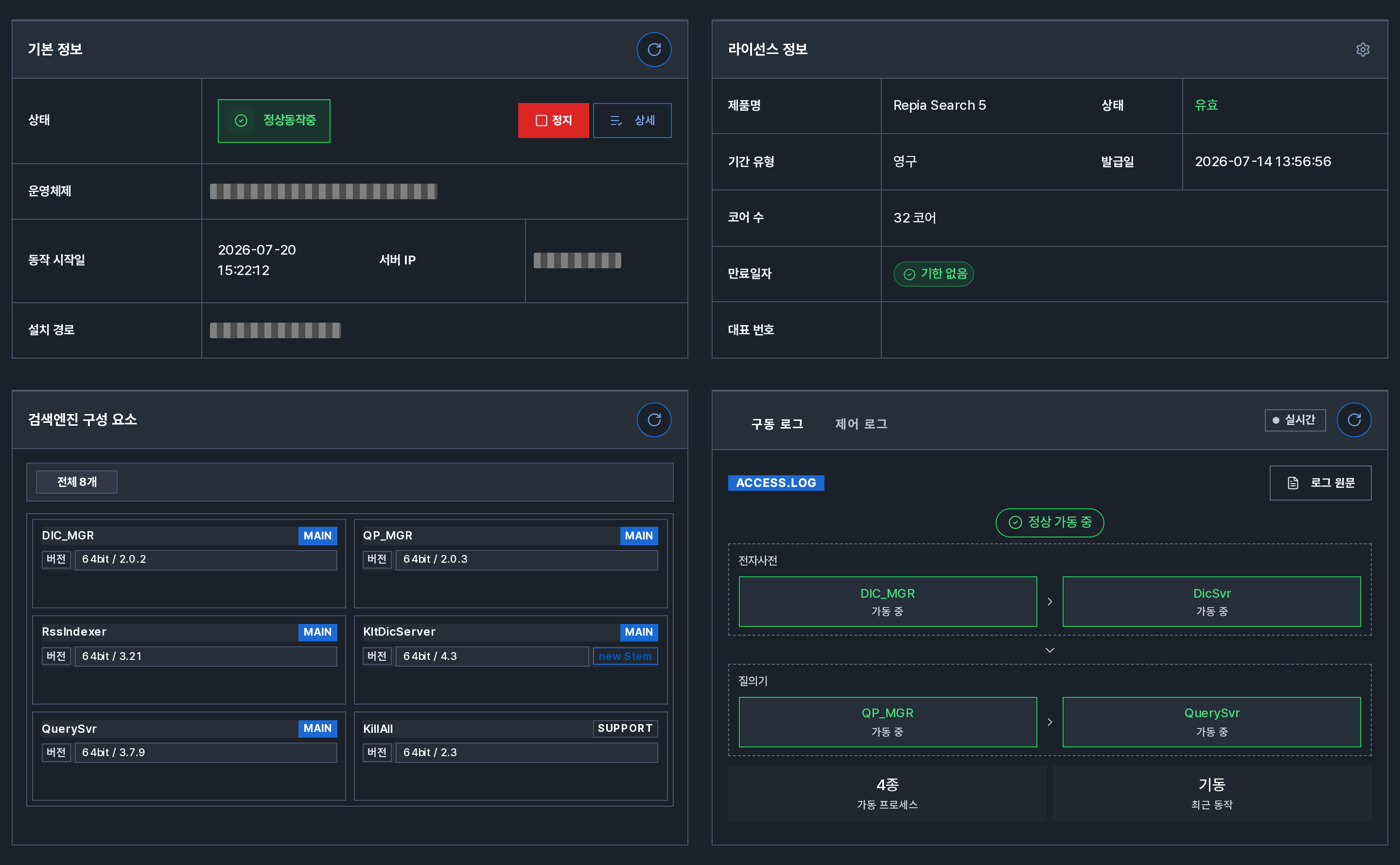Click the 정상 가동 중 status pill
1400x865 pixels.
coord(1050,522)
